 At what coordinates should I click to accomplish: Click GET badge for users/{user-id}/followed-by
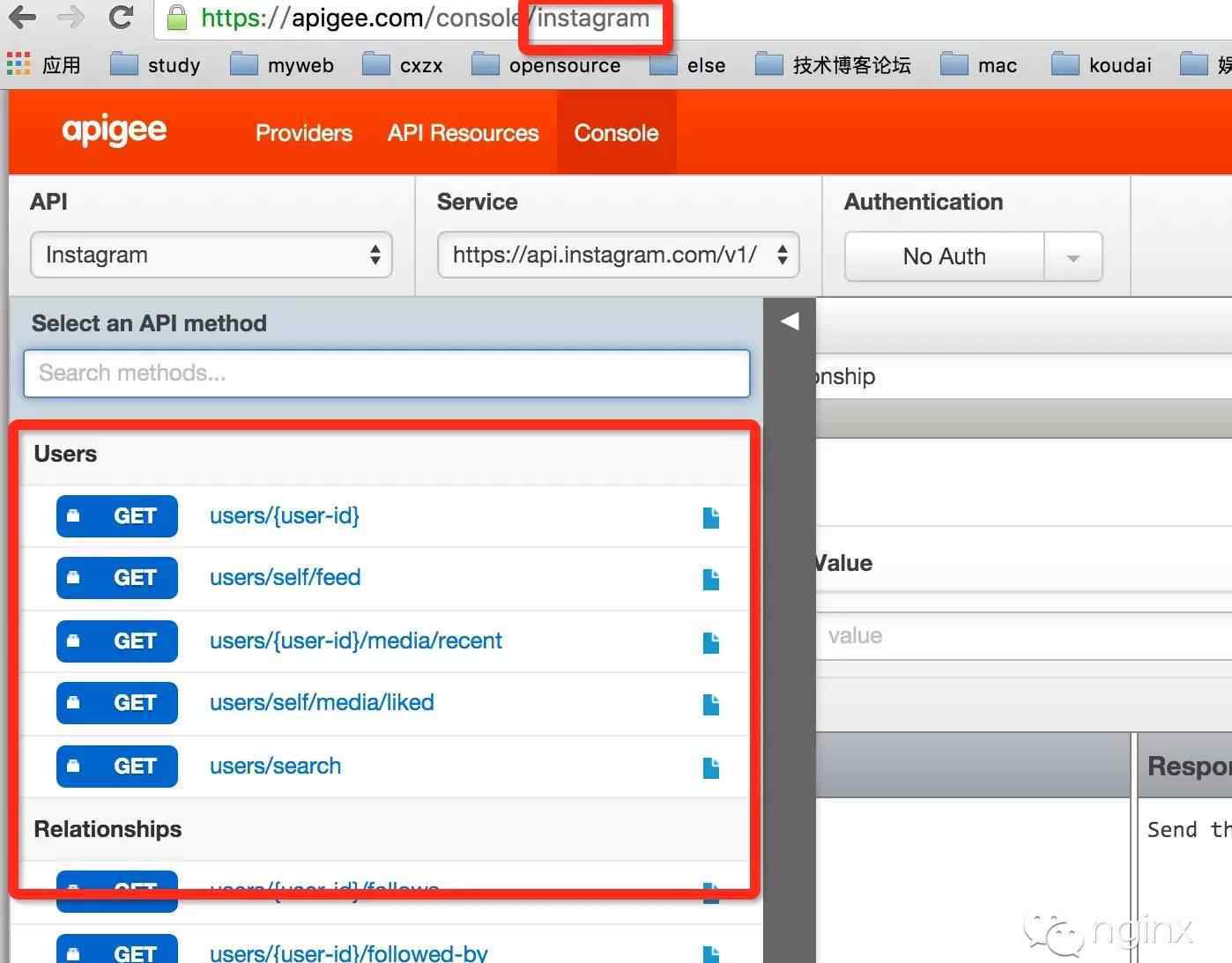(x=117, y=949)
